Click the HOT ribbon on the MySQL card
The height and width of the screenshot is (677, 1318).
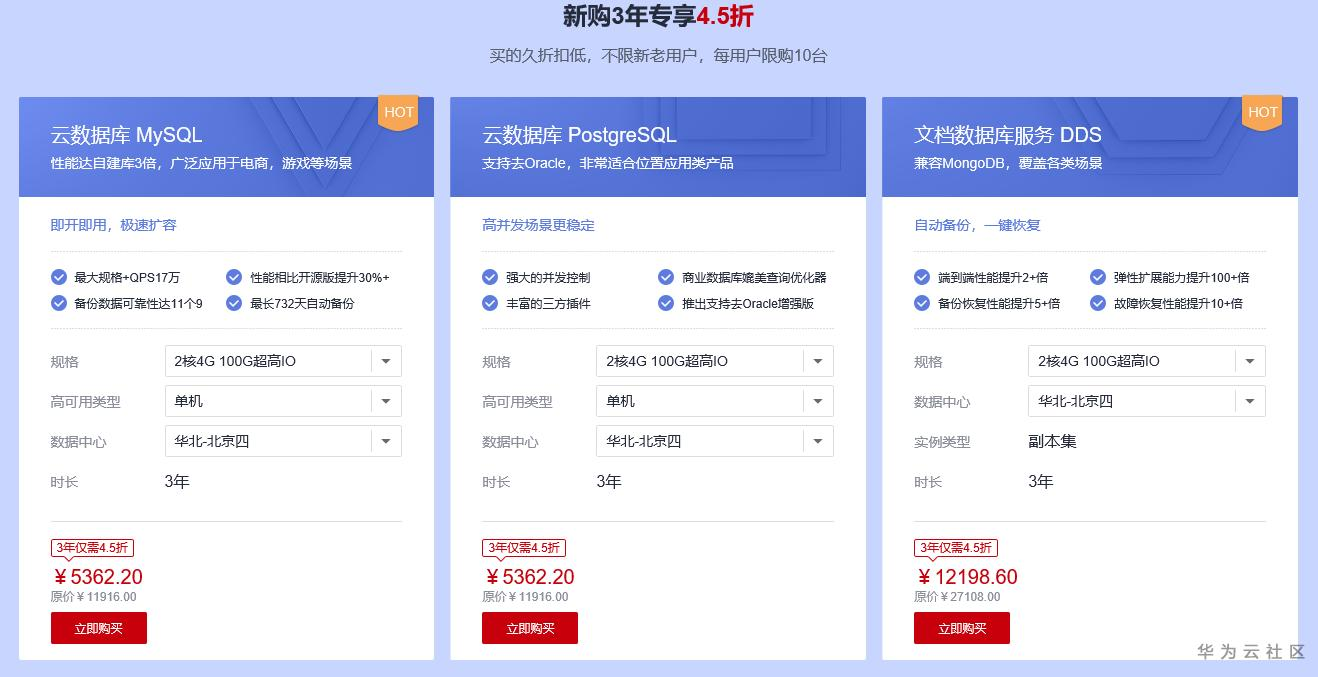tap(398, 112)
